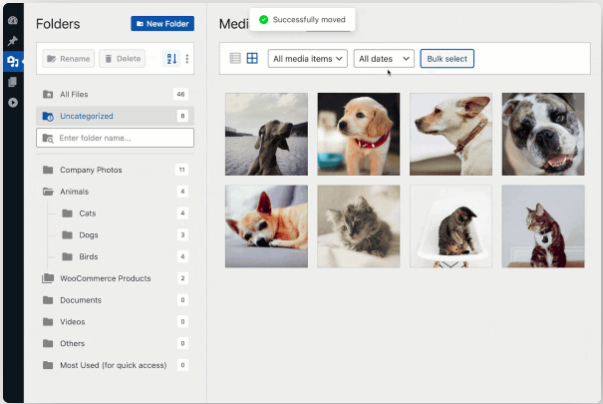Focus the Enter folder name search field
Screen dimensions: 603x404
[115, 138]
